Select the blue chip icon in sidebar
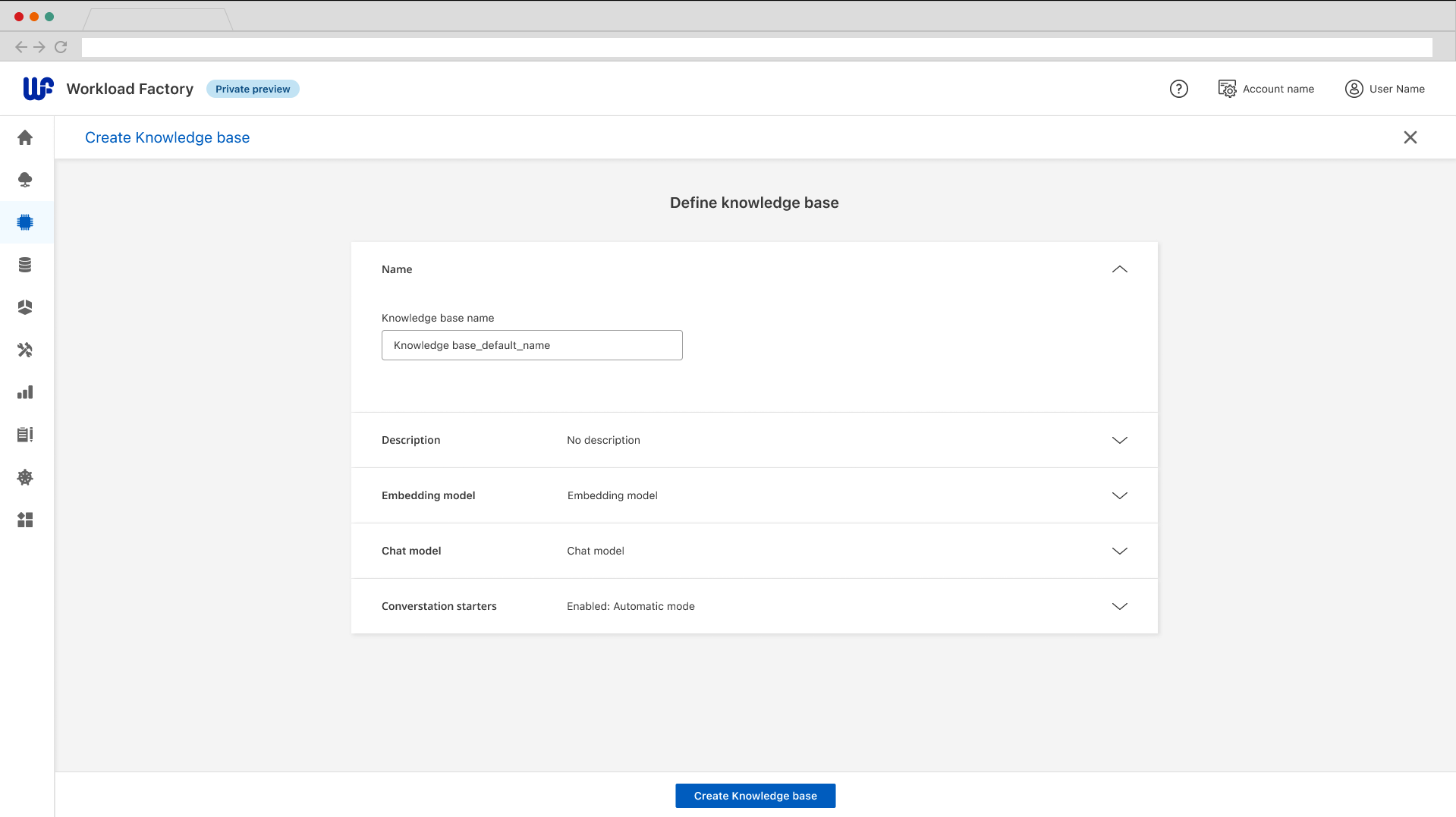The width and height of the screenshot is (1456, 817). coord(25,222)
